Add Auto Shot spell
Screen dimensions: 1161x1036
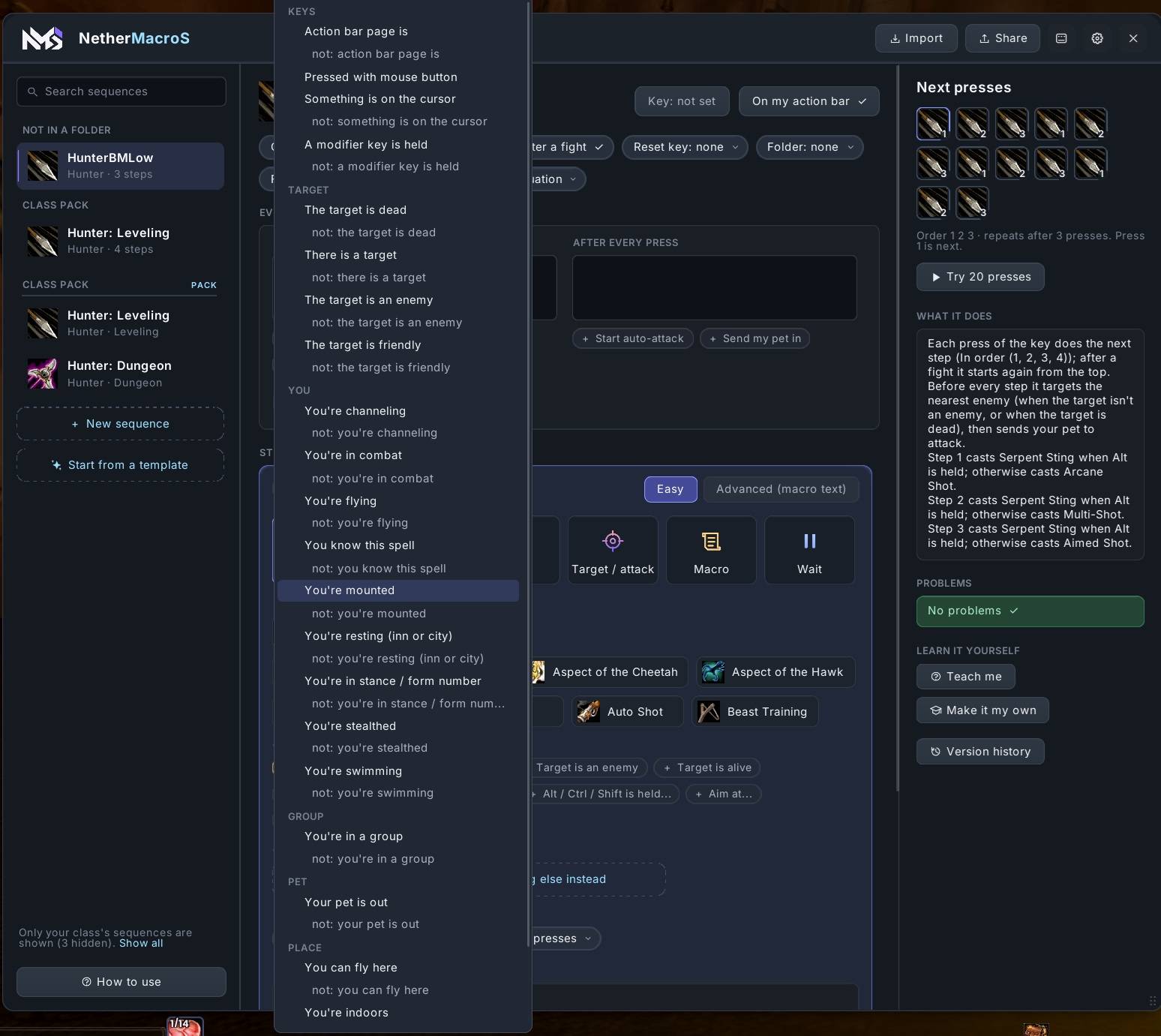tap(627, 712)
